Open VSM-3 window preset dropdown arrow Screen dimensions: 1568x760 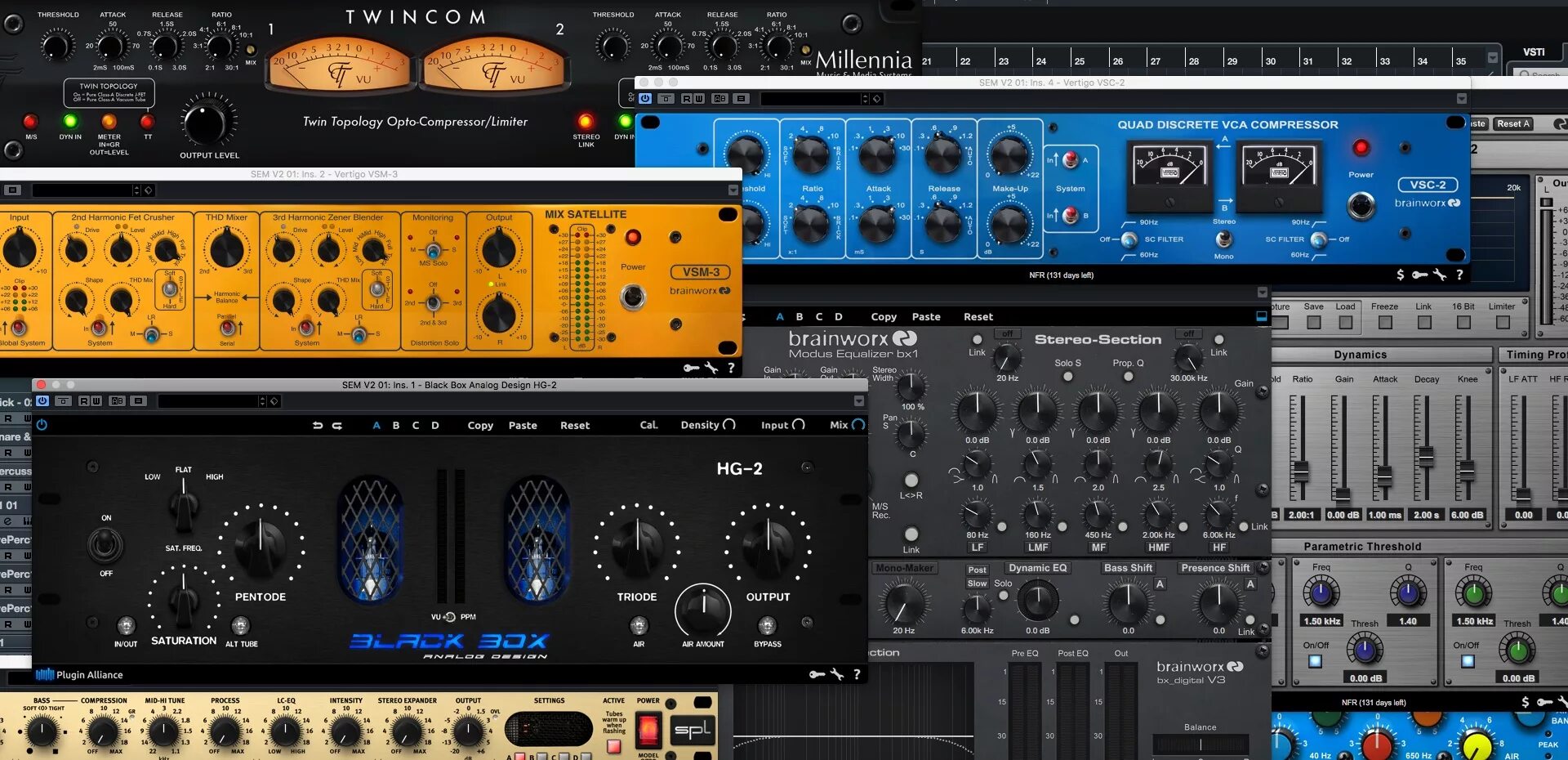(x=136, y=190)
